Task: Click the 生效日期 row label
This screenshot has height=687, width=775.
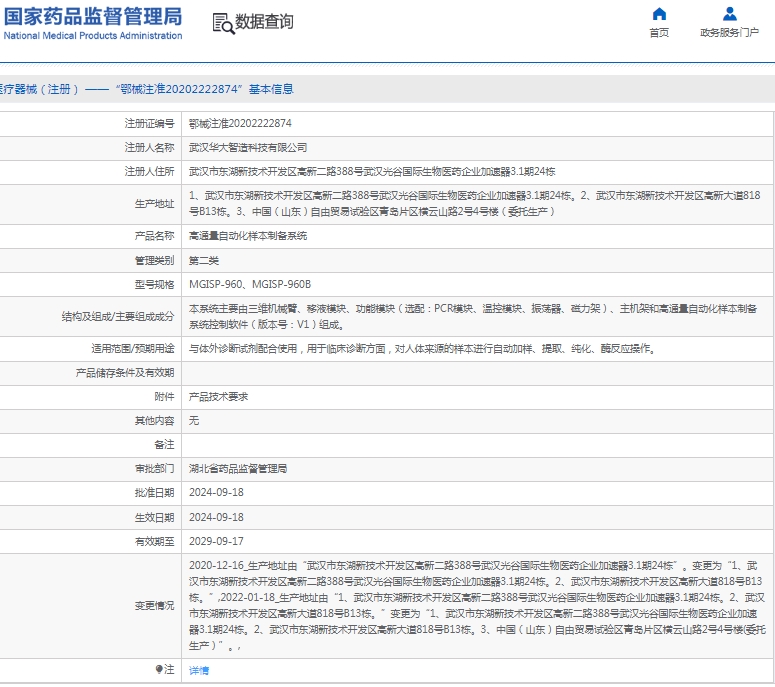Action: [x=154, y=517]
